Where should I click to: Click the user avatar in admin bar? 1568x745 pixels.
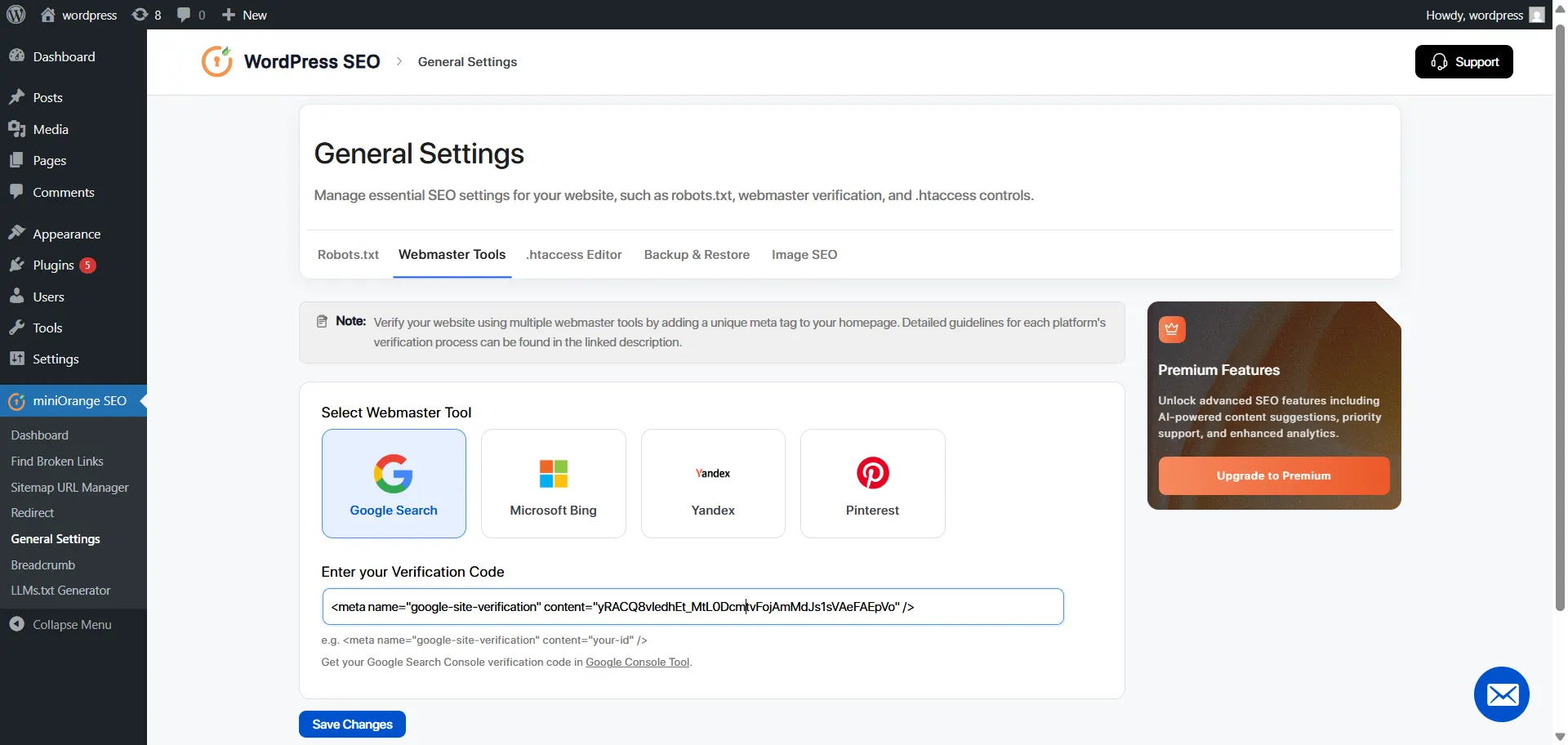1537,15
